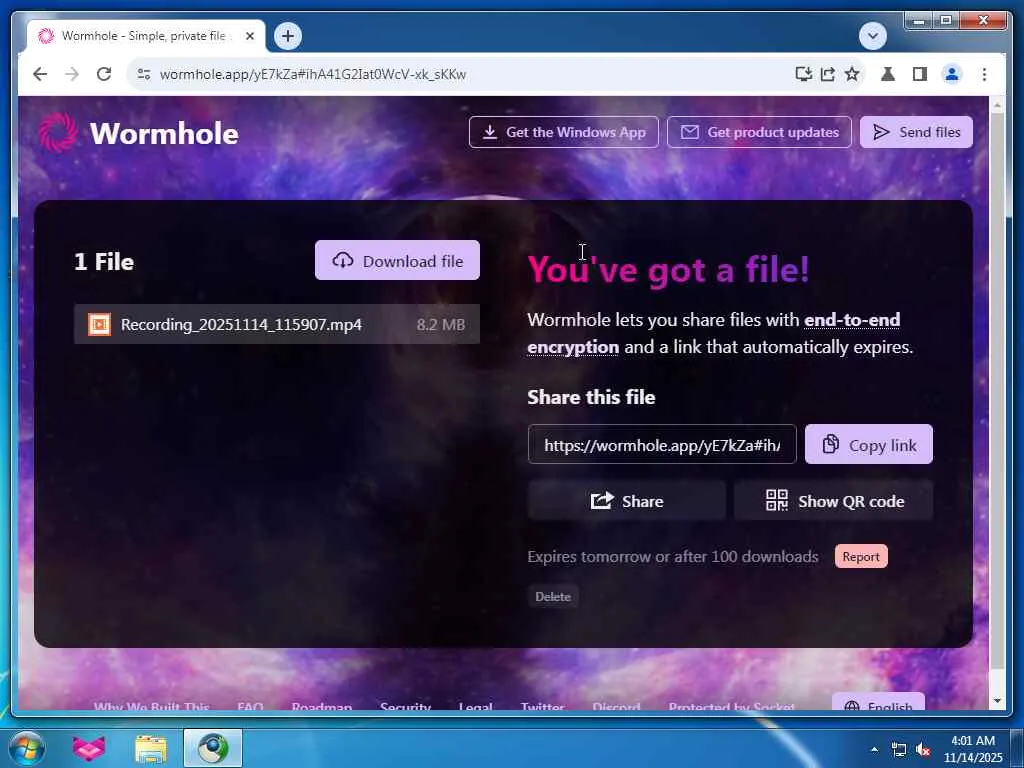
Task: Click the Share button
Action: 627,501
